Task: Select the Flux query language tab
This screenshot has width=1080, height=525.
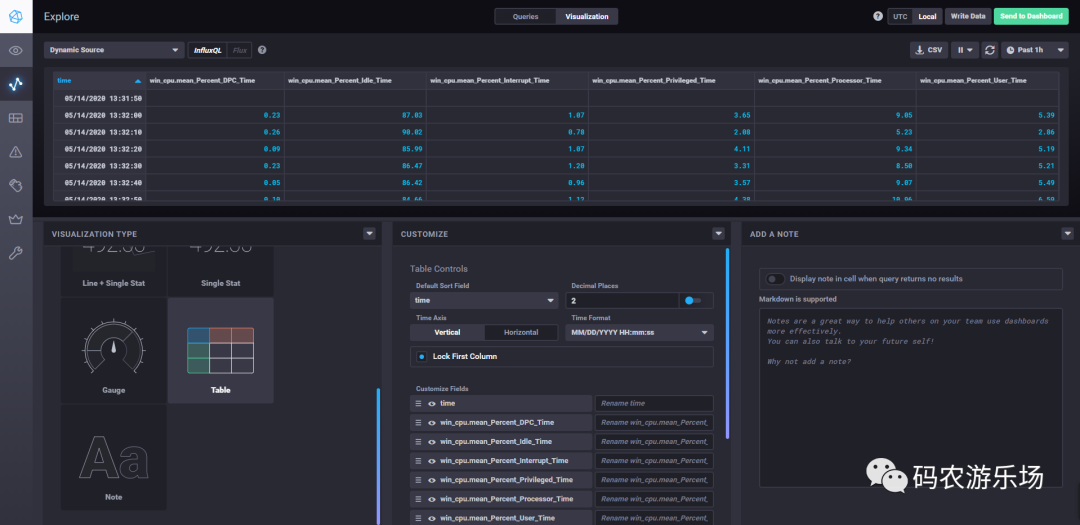Action: point(239,50)
